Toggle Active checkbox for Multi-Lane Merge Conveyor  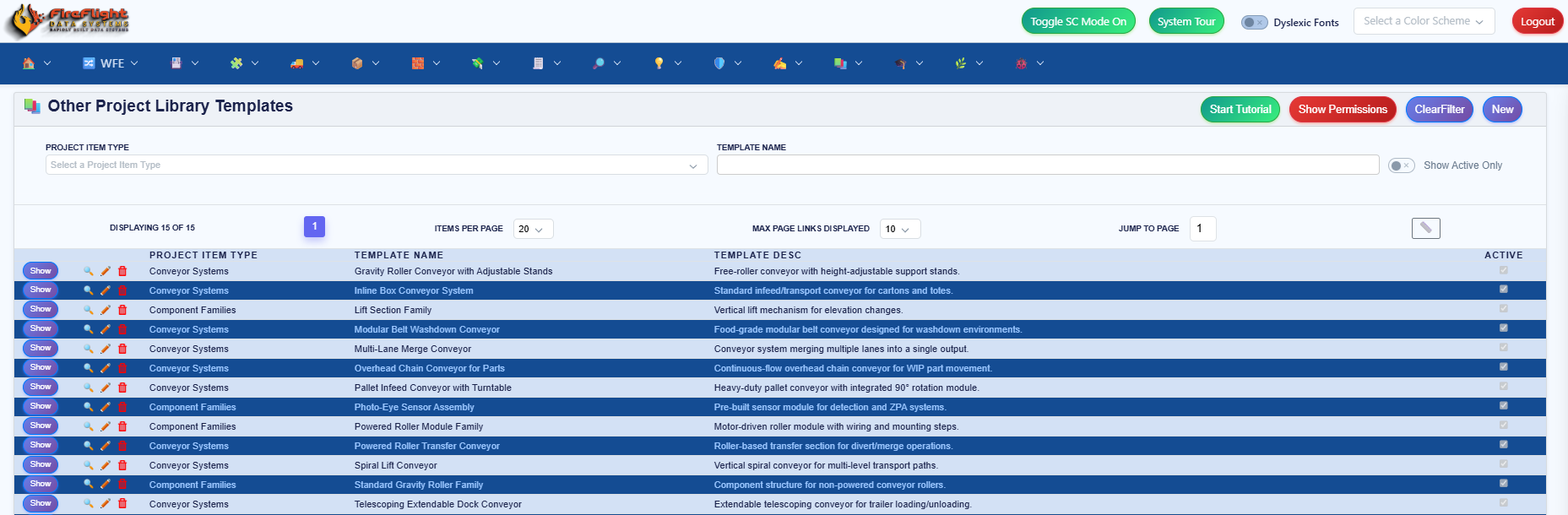(1503, 347)
